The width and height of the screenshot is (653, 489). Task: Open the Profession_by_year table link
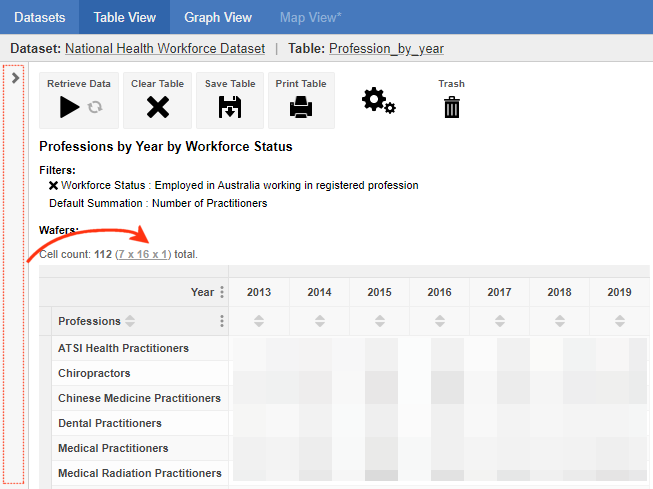[x=386, y=48]
